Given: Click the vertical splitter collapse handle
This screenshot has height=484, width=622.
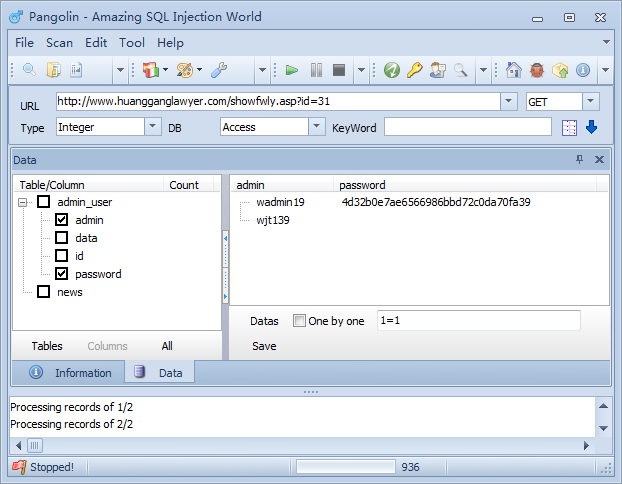Looking at the screenshot, I should point(225,267).
